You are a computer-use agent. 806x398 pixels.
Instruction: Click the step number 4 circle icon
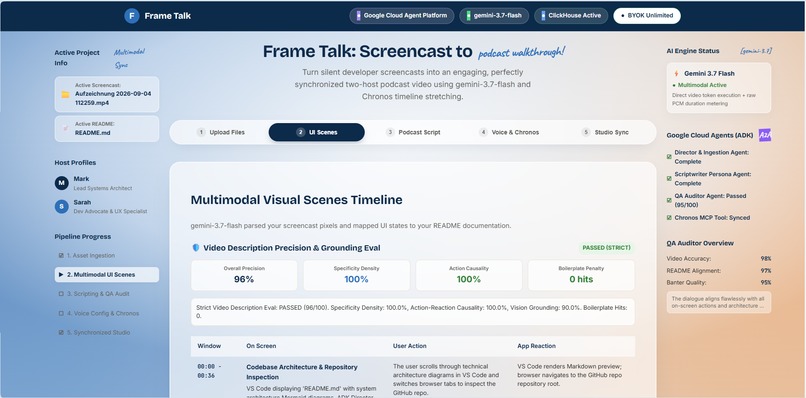(x=483, y=132)
